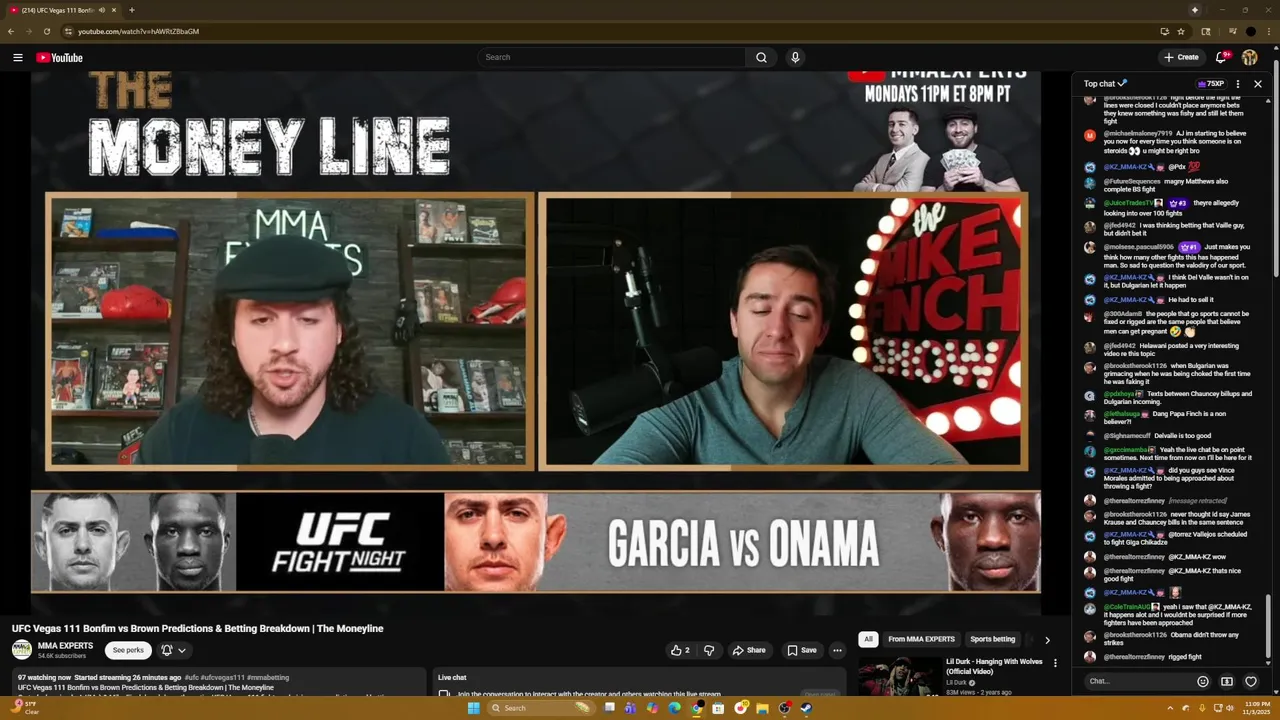Close the UFC Vegas 111 tab
The height and width of the screenshot is (720, 1280).
(x=113, y=10)
